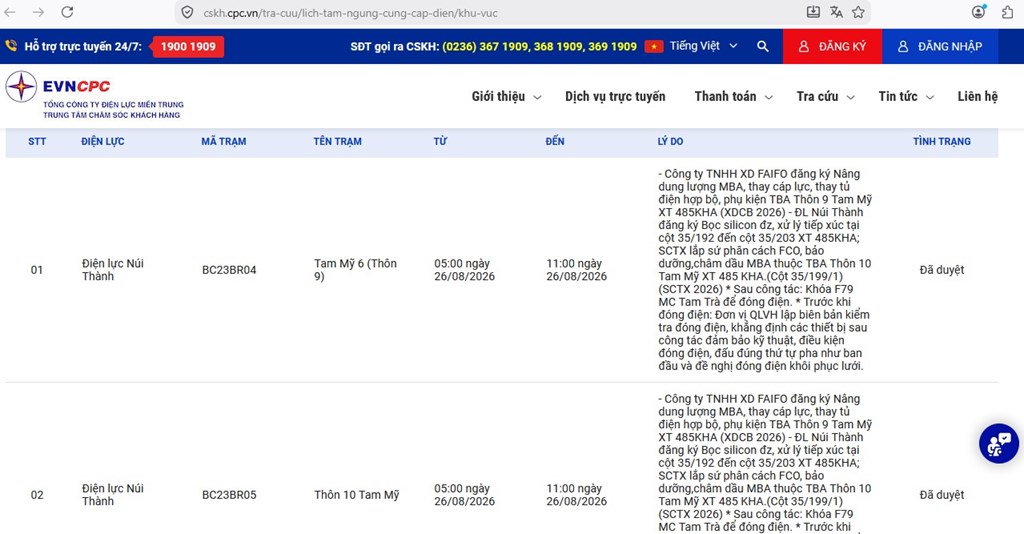Select station code BC23BR05
Image resolution: width=1024 pixels, height=534 pixels.
tap(229, 495)
